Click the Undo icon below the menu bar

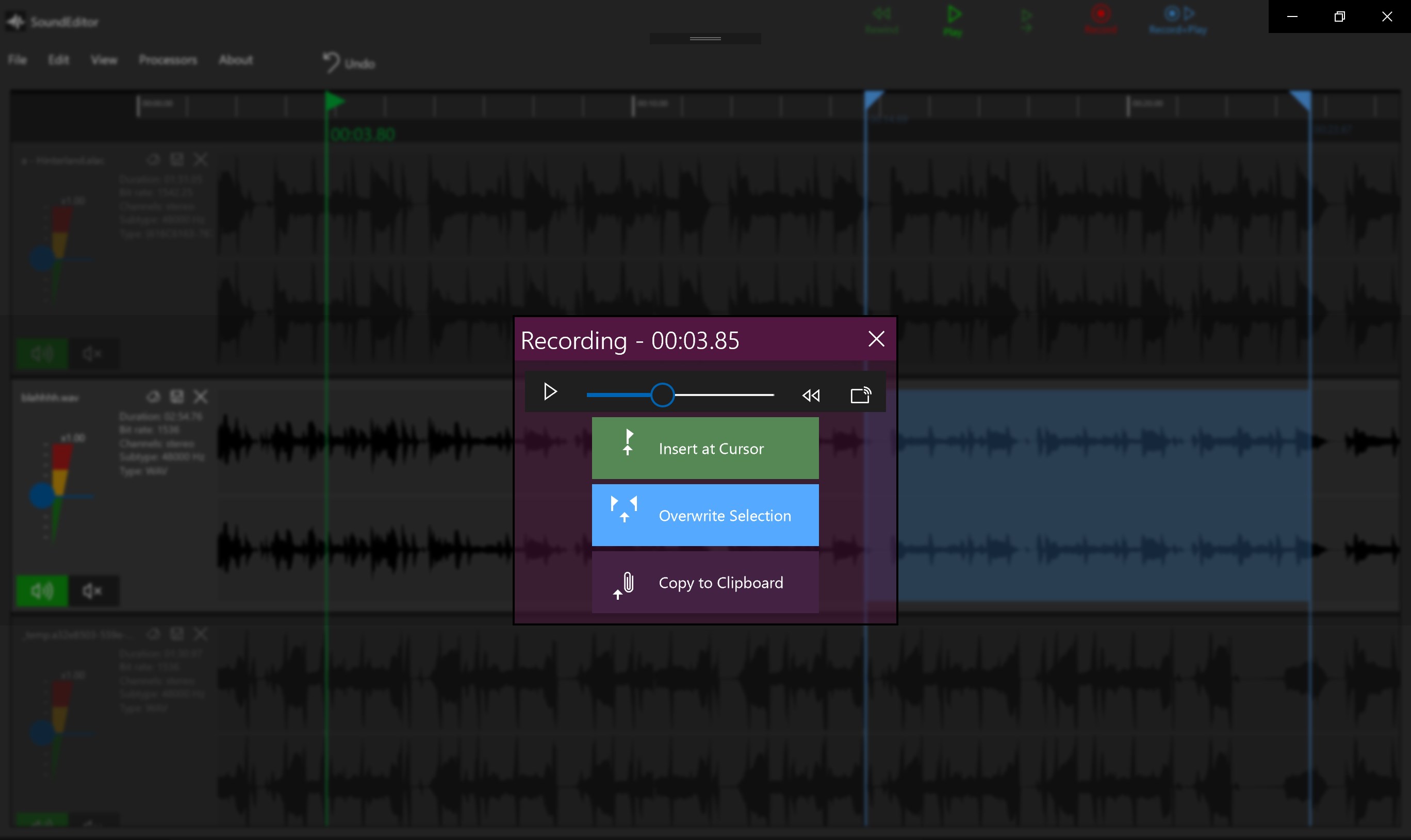pyautogui.click(x=331, y=61)
